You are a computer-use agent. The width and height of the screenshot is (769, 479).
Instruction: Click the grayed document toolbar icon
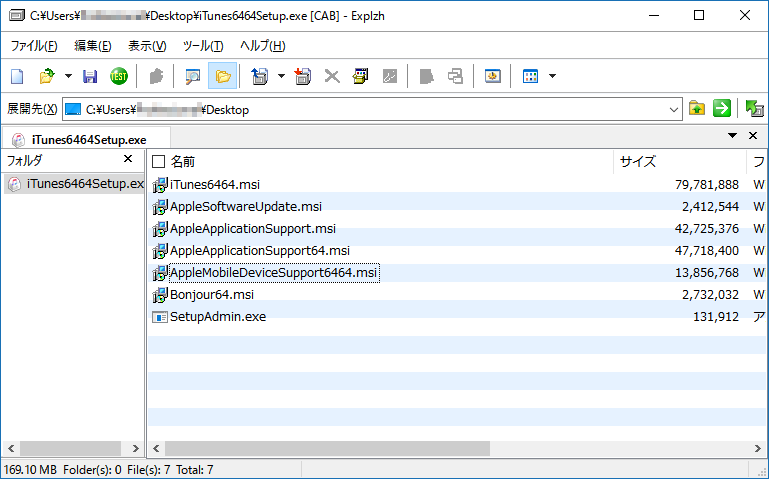[x=426, y=76]
